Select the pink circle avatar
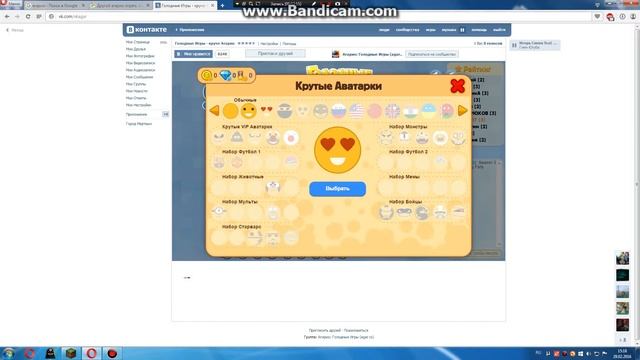Viewport: 640px width, 360px height. click(374, 111)
